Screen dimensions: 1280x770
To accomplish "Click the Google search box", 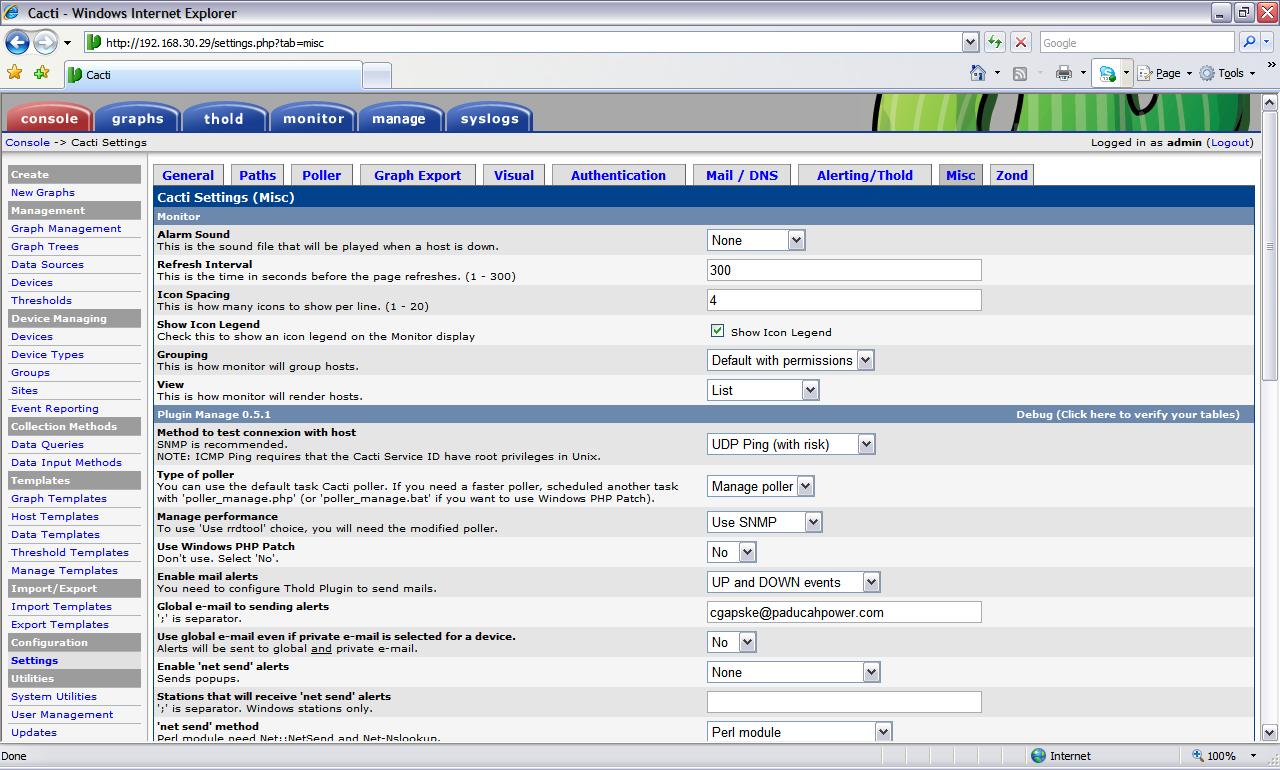I will coord(1137,42).
